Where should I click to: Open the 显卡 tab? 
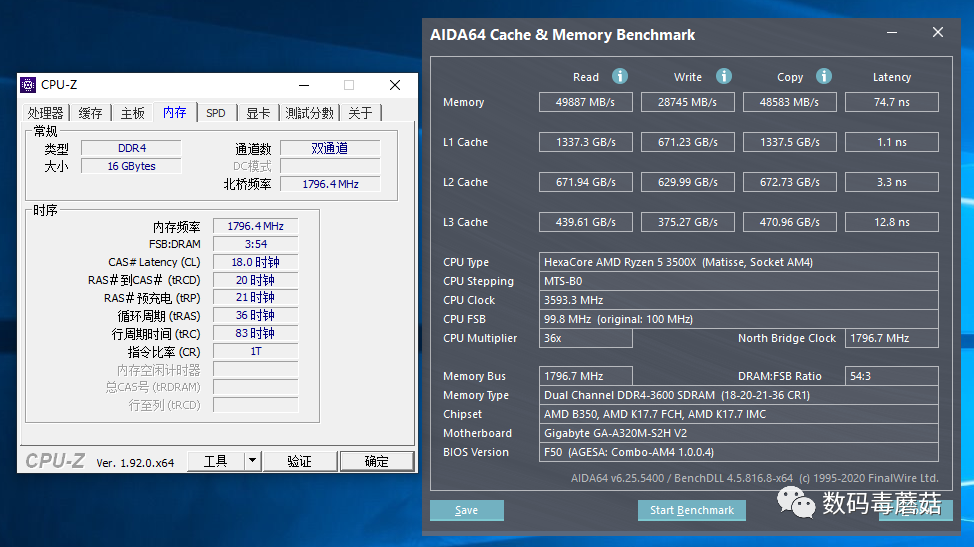point(258,113)
